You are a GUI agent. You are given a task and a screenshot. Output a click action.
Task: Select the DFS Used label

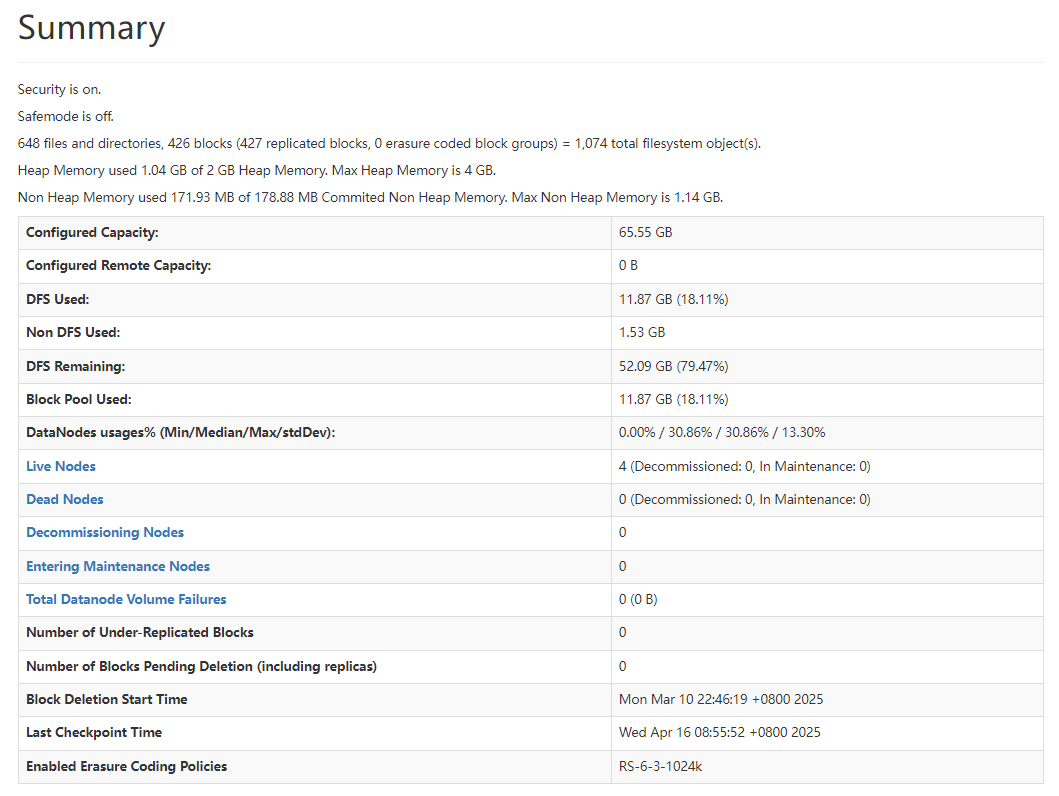57,300
